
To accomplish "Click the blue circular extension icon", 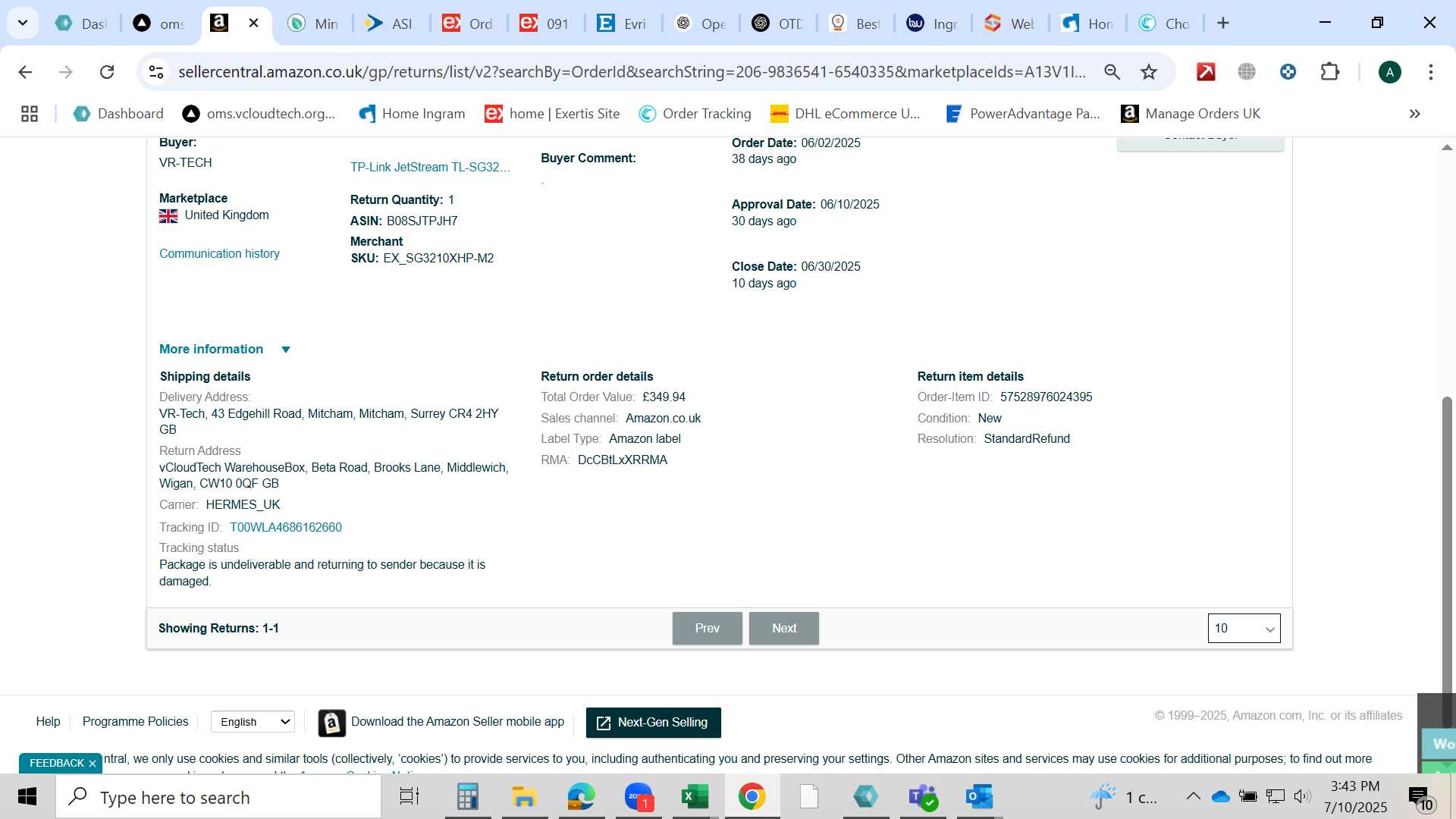I will click(x=1288, y=72).
